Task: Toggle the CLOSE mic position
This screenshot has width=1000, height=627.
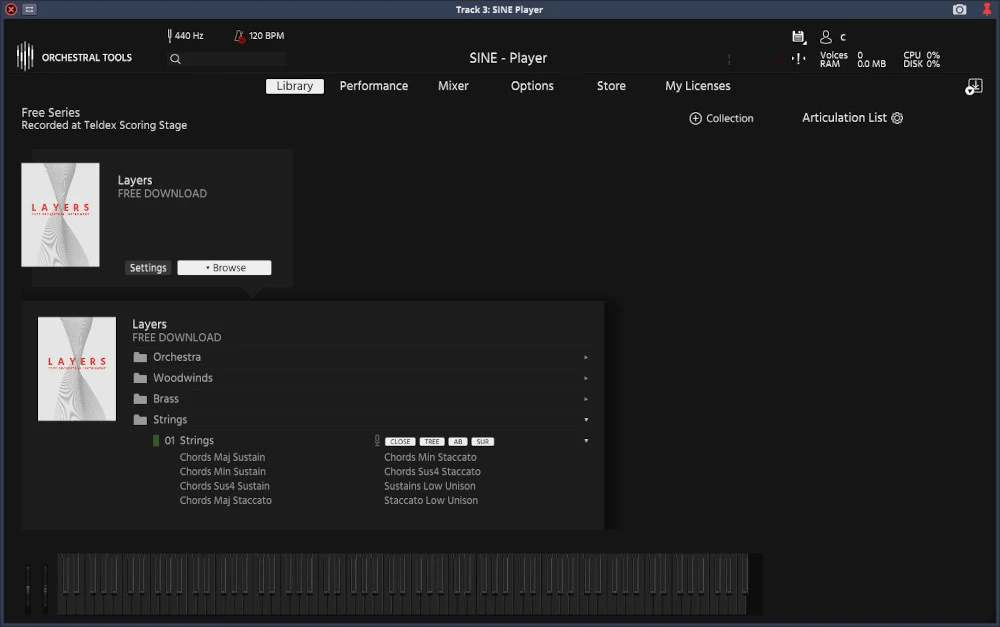Action: [400, 441]
